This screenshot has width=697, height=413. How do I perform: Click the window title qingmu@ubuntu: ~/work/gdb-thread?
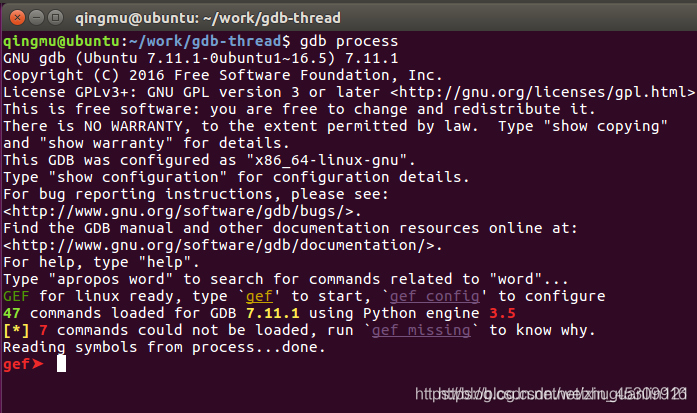[208, 18]
